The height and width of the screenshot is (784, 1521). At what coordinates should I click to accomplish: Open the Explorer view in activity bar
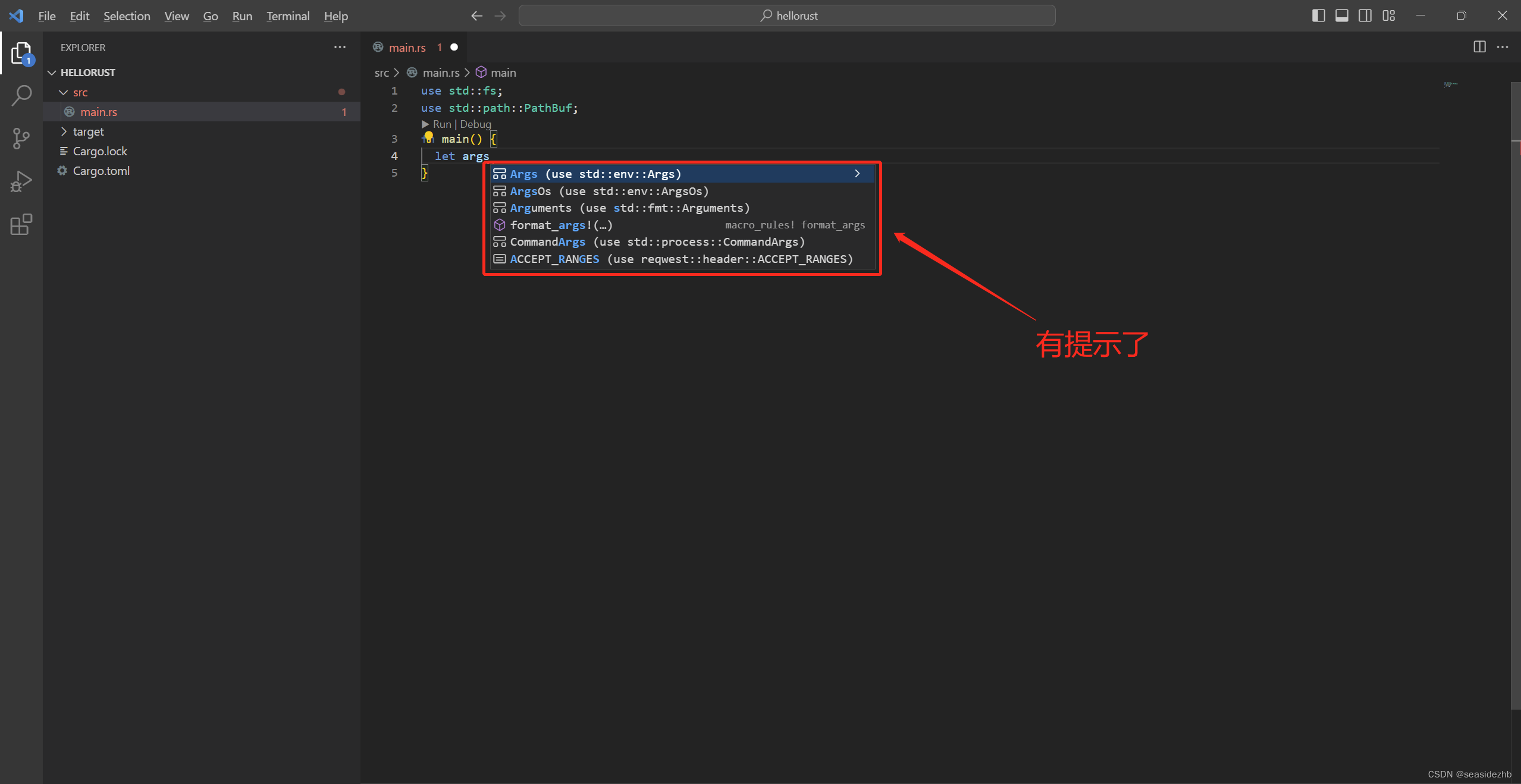click(x=21, y=53)
